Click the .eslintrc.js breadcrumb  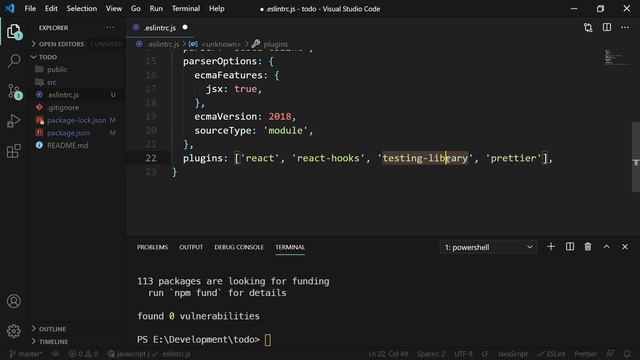coord(158,44)
